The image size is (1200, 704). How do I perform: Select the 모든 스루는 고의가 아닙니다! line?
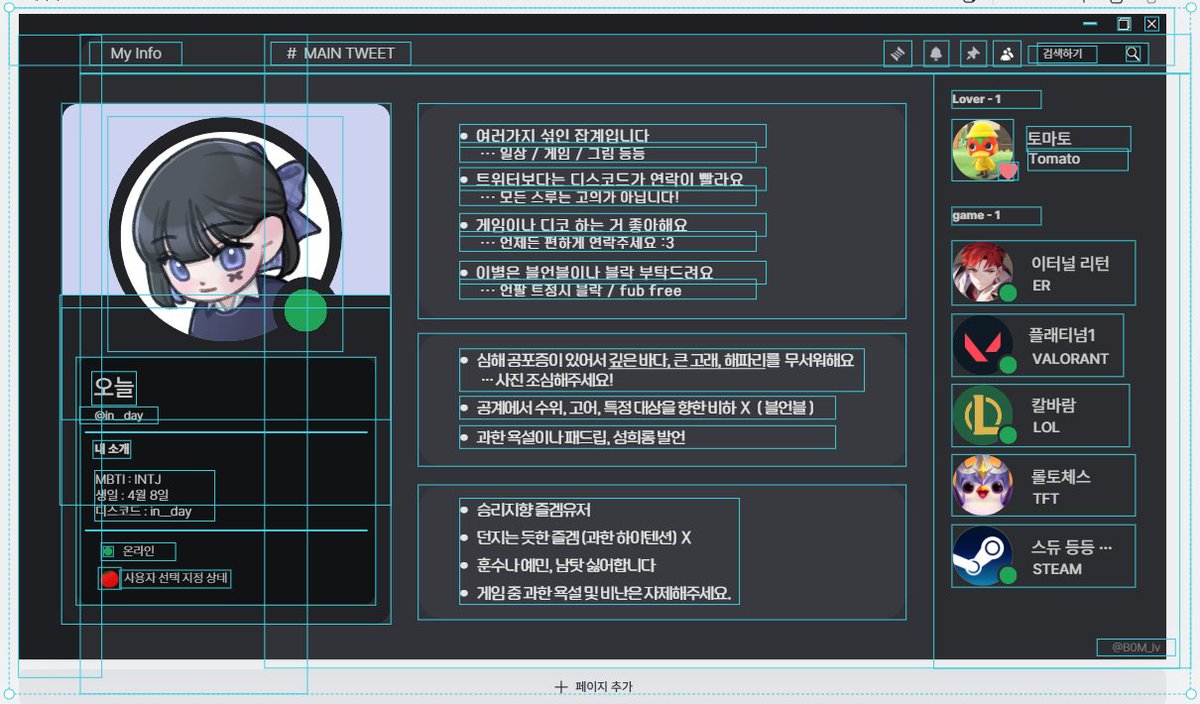(x=580, y=198)
